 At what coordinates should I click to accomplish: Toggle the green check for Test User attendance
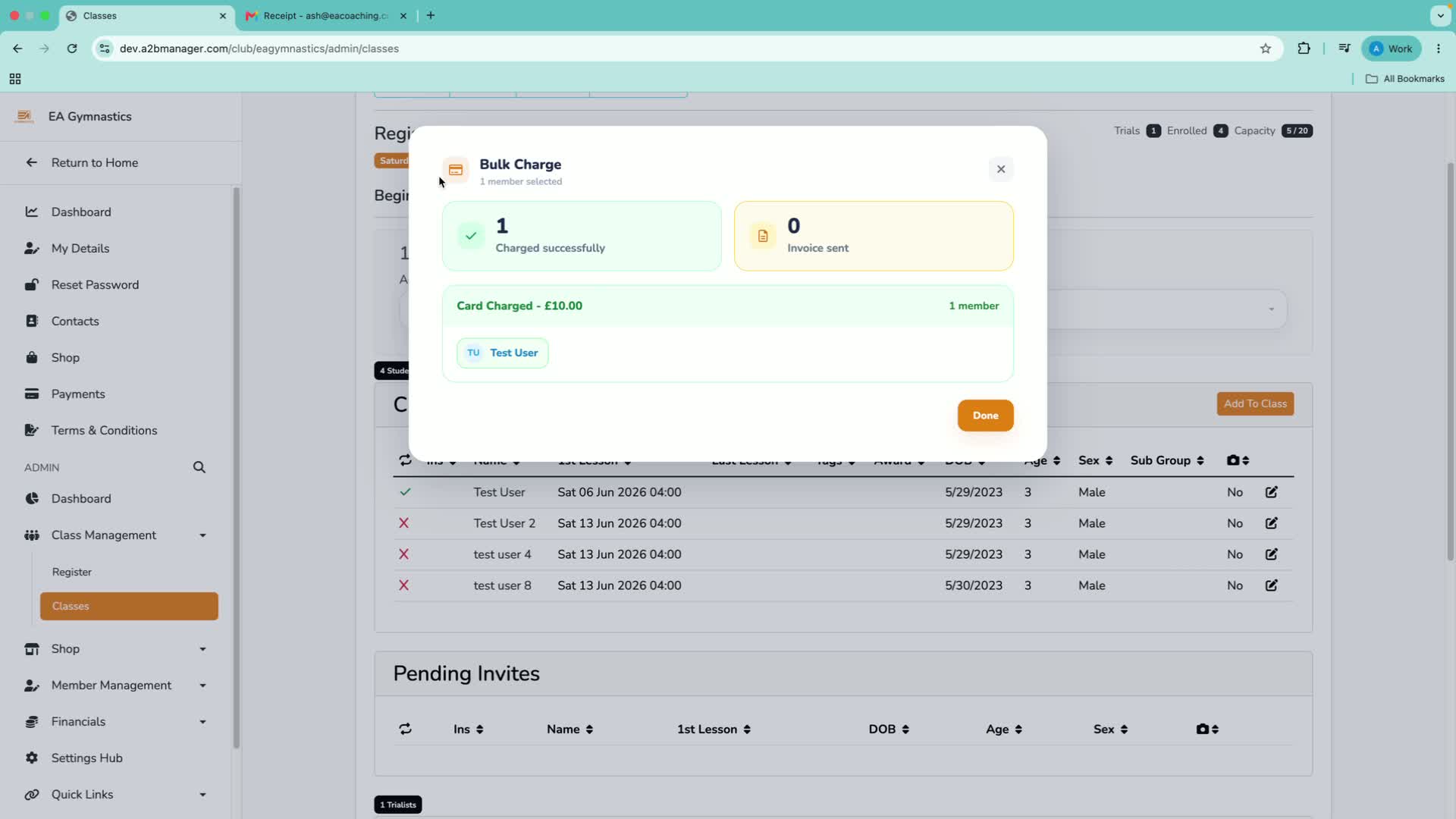click(x=405, y=492)
